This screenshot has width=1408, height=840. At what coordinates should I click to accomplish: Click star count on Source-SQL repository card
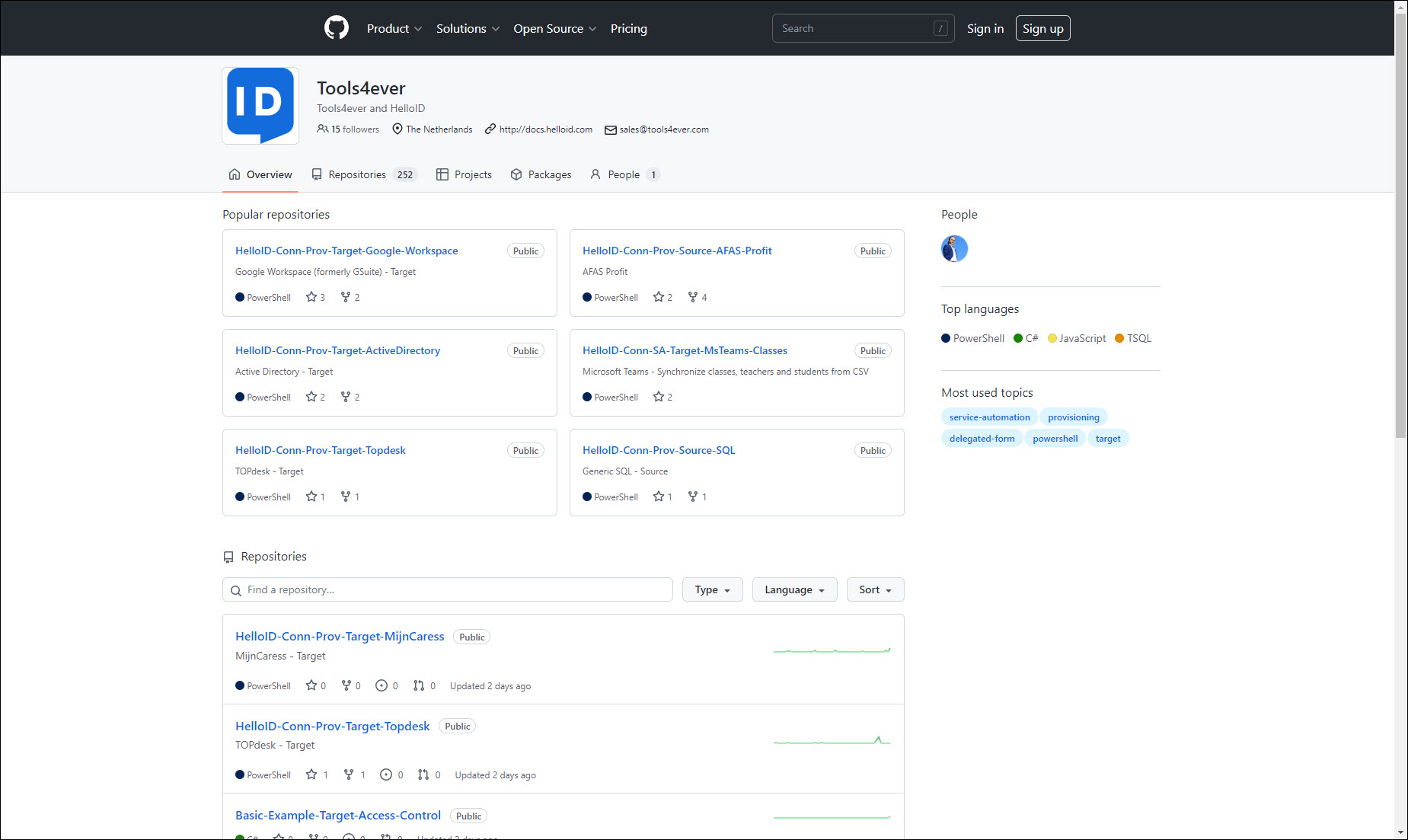[x=662, y=497]
